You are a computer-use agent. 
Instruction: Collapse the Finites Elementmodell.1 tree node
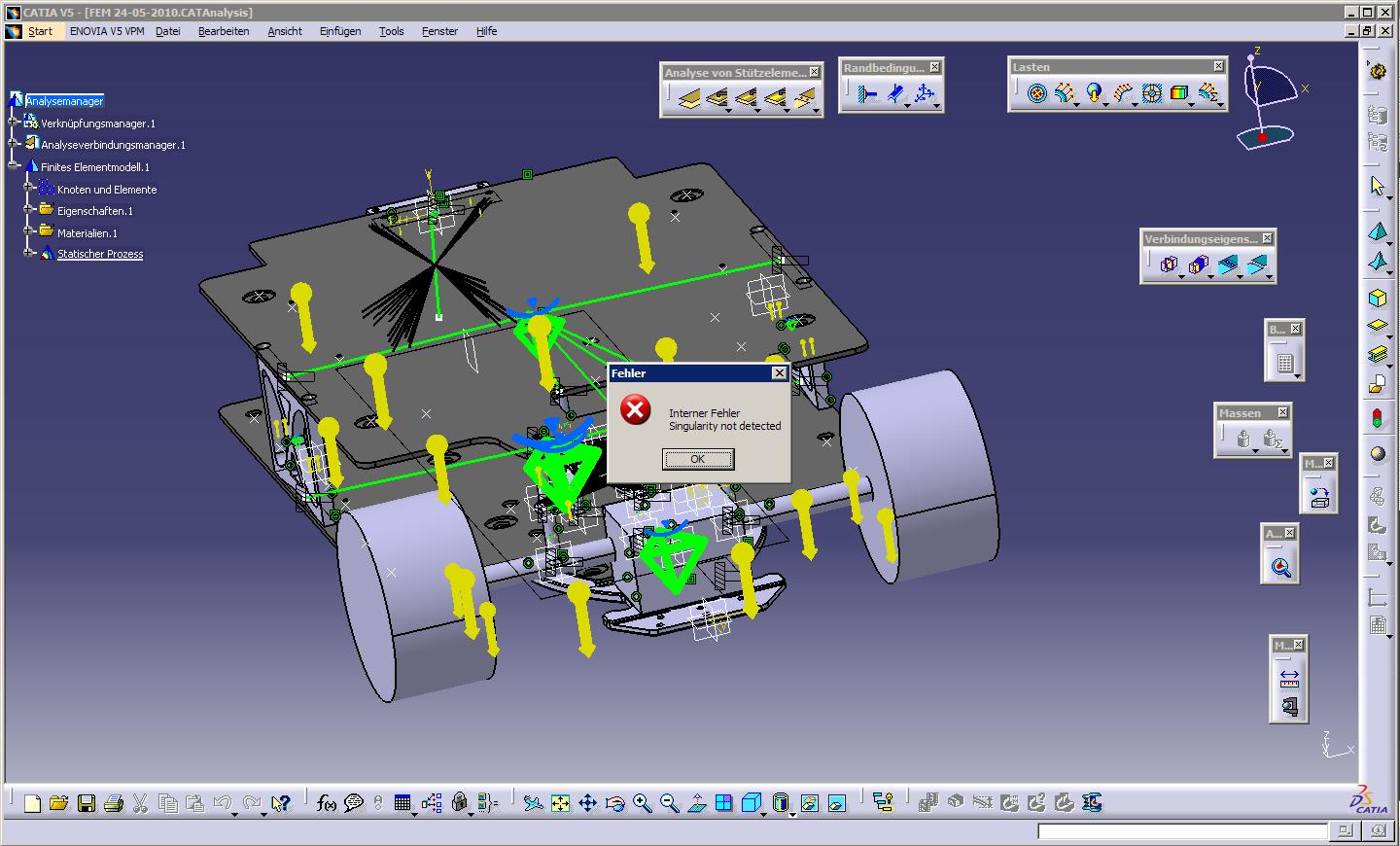tap(14, 166)
